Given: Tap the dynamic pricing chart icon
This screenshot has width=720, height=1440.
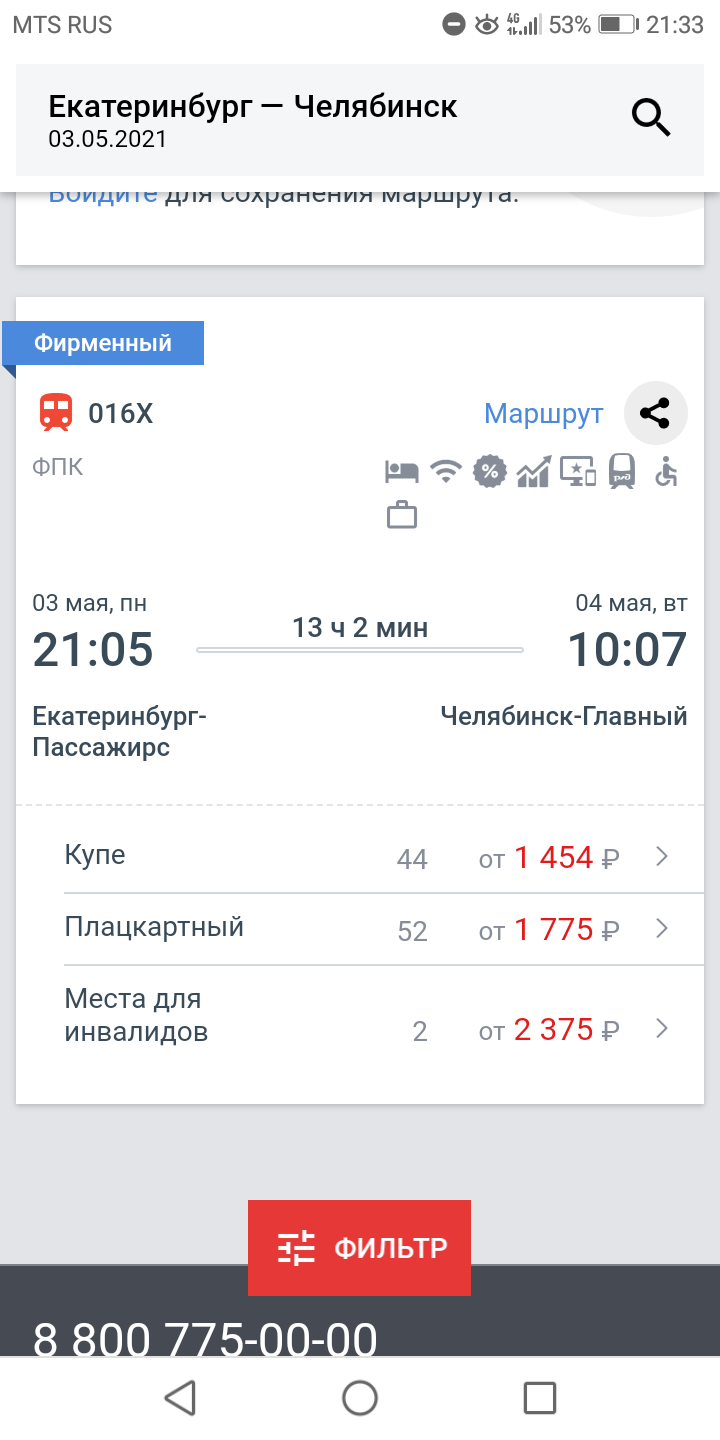Looking at the screenshot, I should coord(533,472).
